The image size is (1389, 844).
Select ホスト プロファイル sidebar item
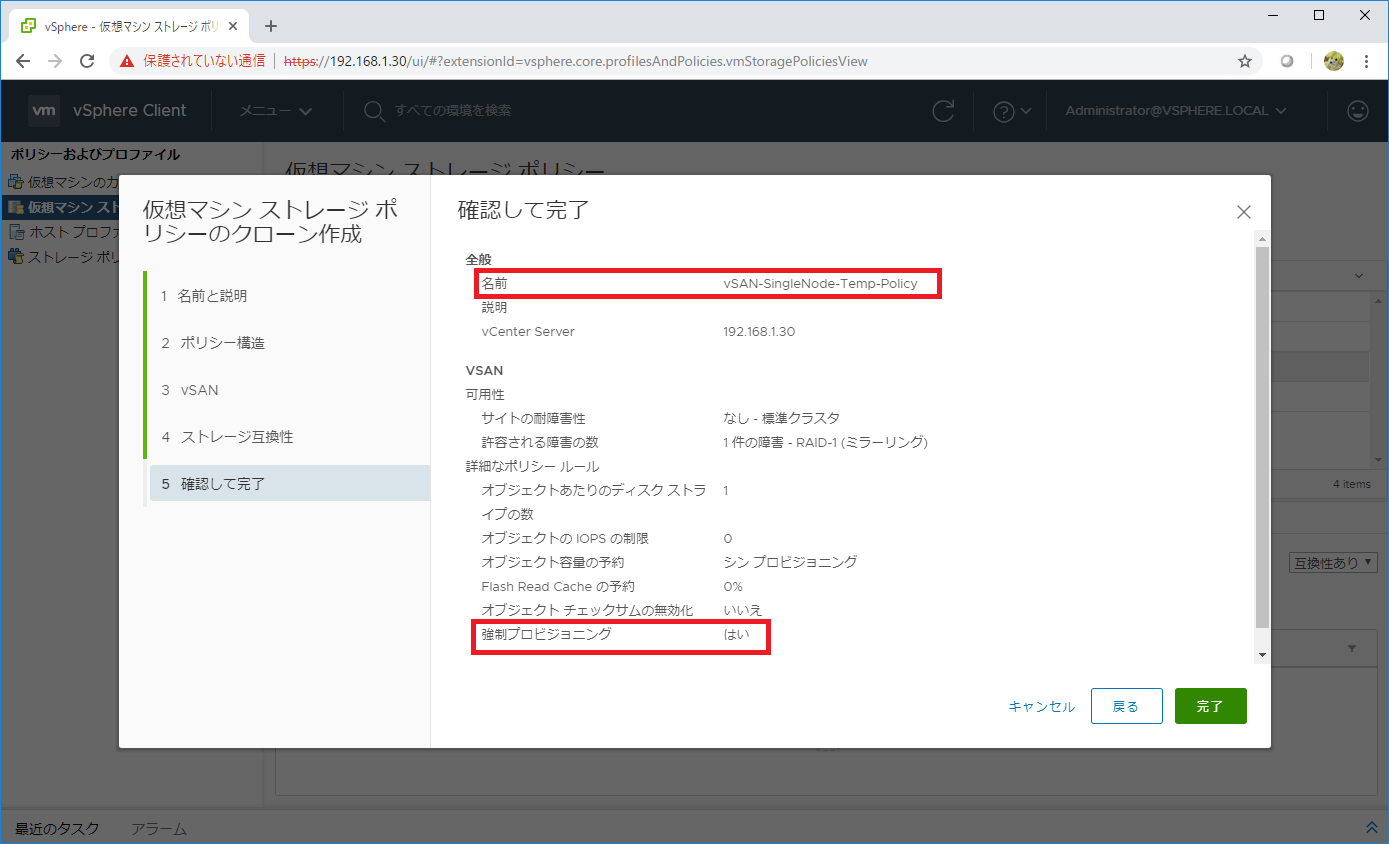pos(64,232)
